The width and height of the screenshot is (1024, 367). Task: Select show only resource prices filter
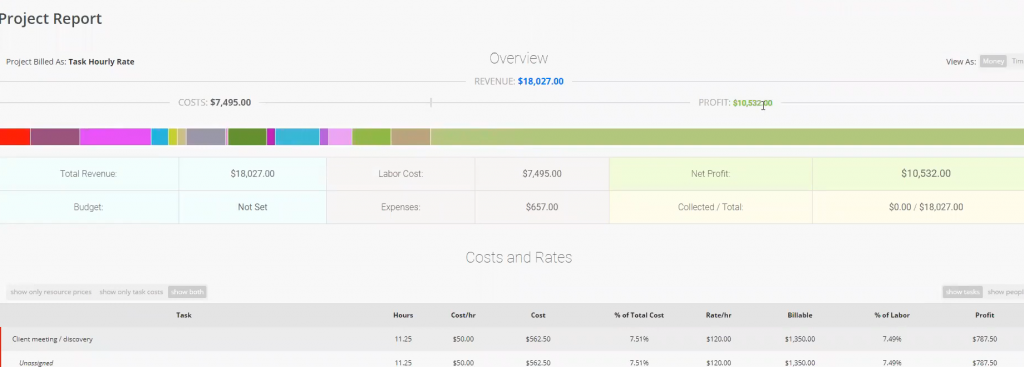click(x=51, y=292)
